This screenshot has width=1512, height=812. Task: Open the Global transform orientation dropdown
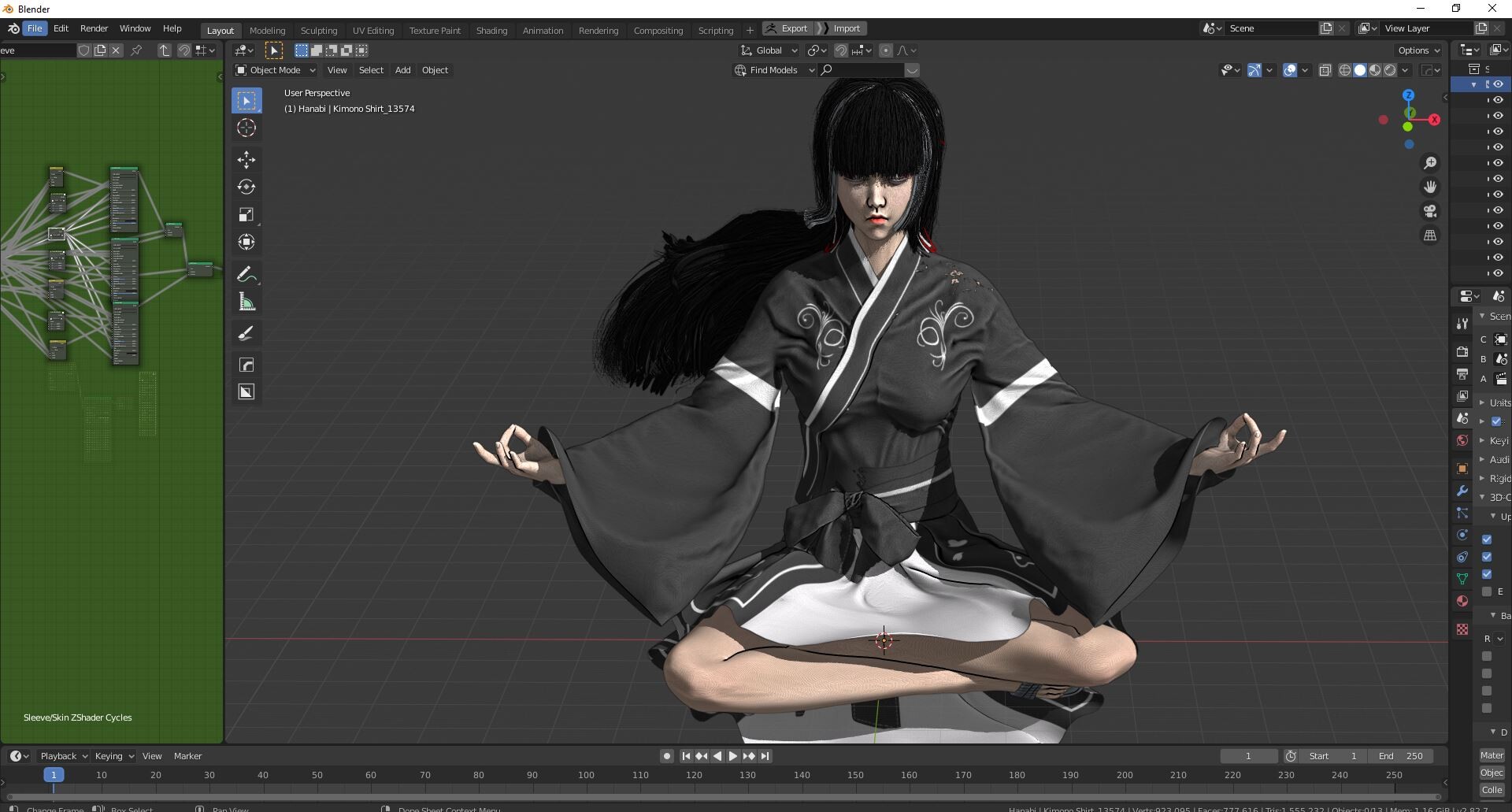(x=769, y=50)
